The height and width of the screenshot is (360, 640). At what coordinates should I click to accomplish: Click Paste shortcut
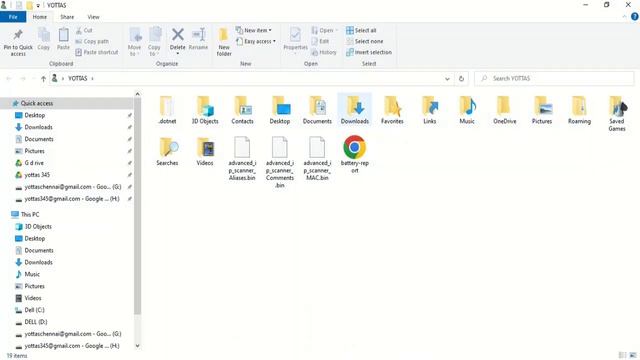[x=97, y=52]
